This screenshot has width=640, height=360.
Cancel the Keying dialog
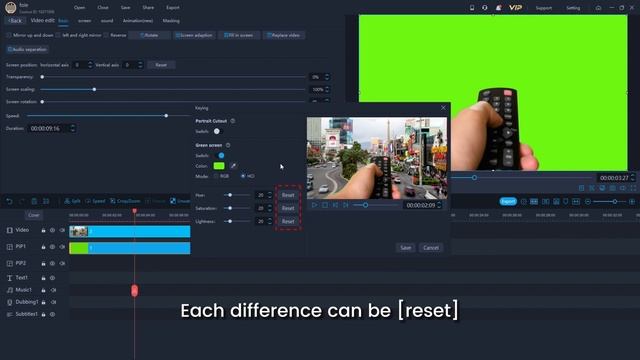(431, 248)
